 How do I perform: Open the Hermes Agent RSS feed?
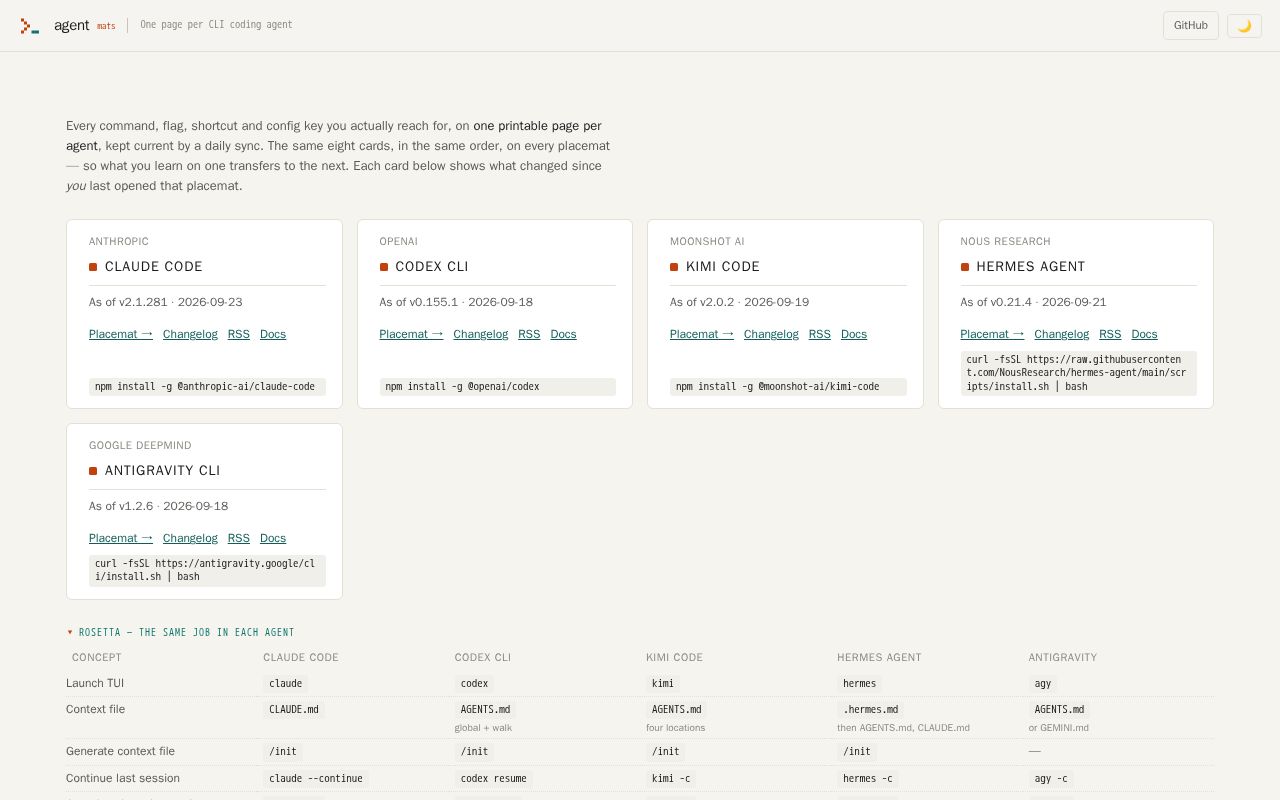(1110, 334)
